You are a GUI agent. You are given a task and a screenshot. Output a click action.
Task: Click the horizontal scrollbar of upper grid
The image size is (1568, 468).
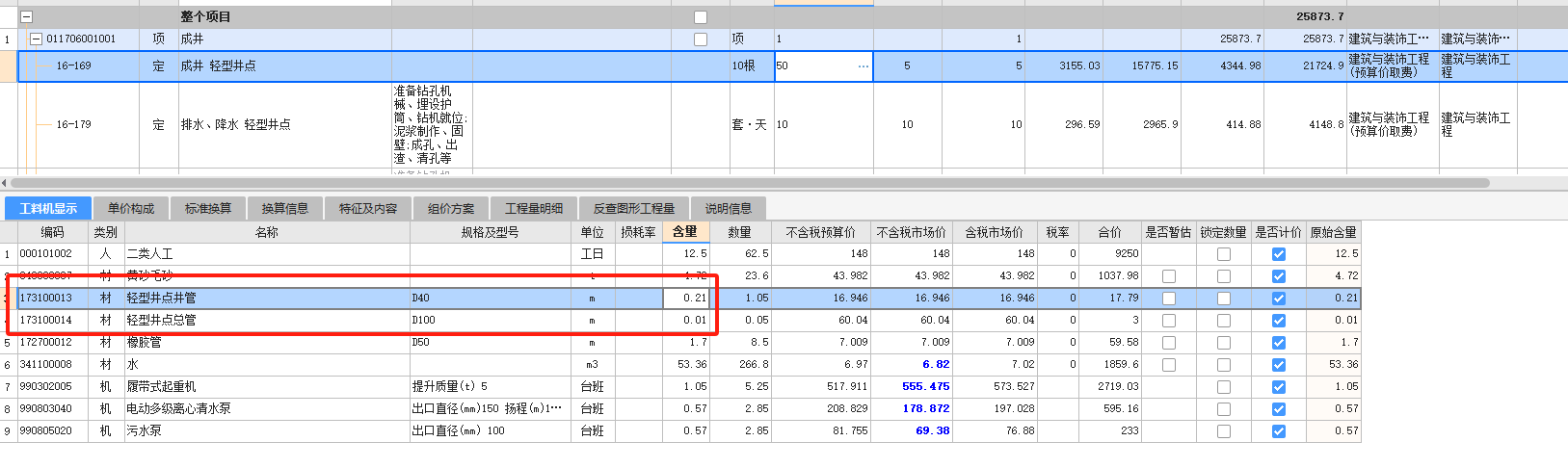click(x=750, y=183)
